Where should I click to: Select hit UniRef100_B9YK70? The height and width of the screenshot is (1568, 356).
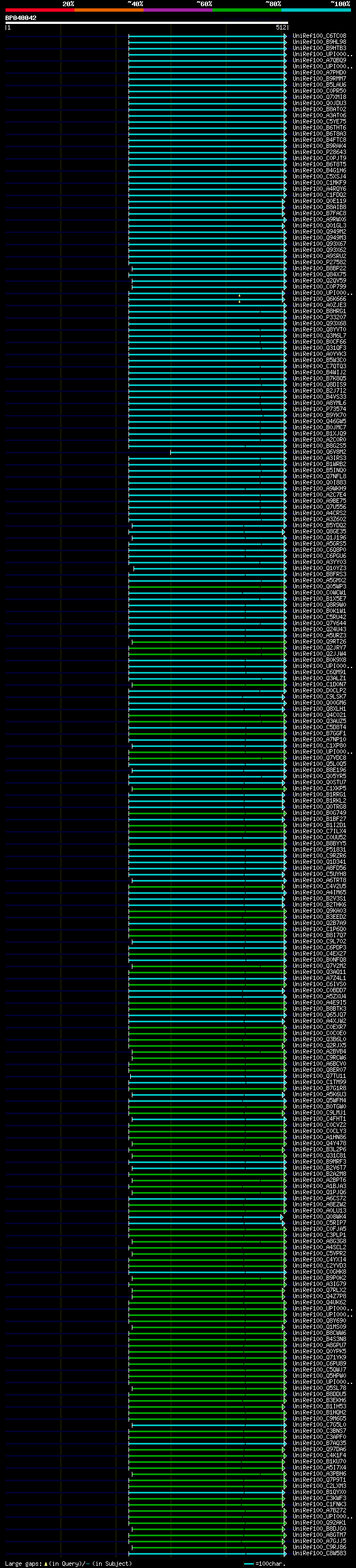coord(319,415)
